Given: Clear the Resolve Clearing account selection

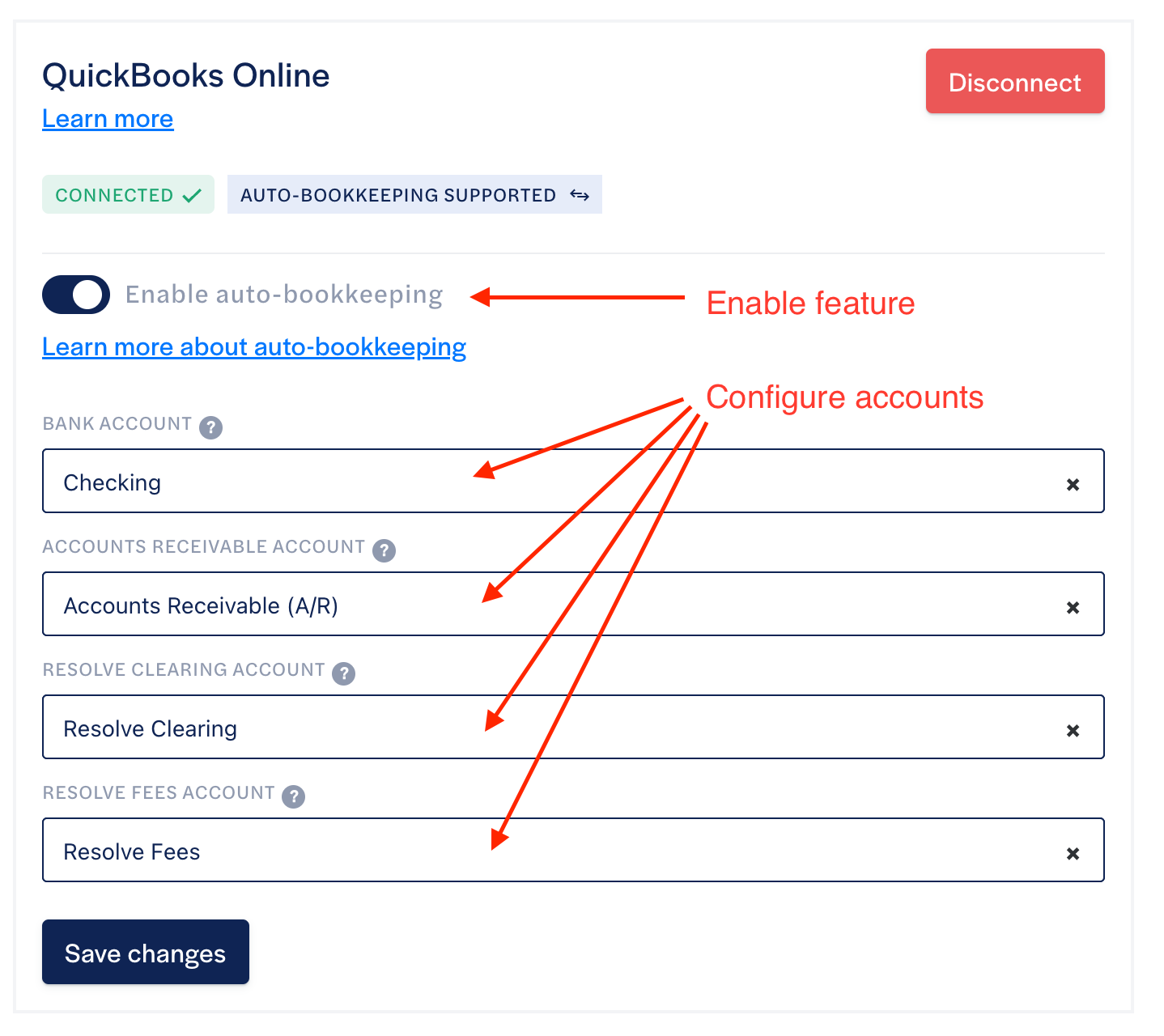Looking at the screenshot, I should (1073, 731).
